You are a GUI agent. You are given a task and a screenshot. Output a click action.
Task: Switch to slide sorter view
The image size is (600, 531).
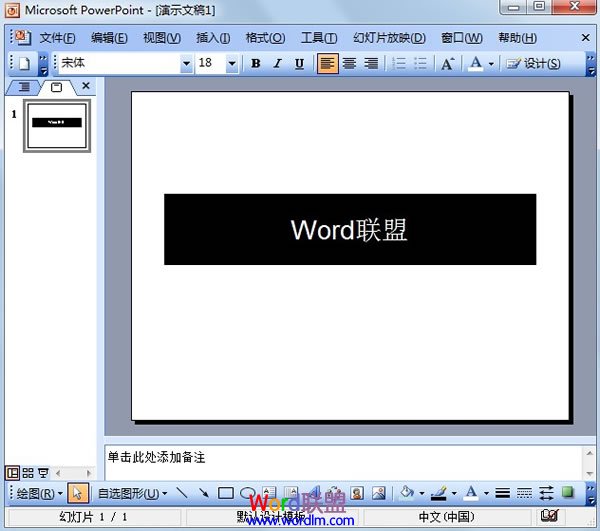pos(28,473)
